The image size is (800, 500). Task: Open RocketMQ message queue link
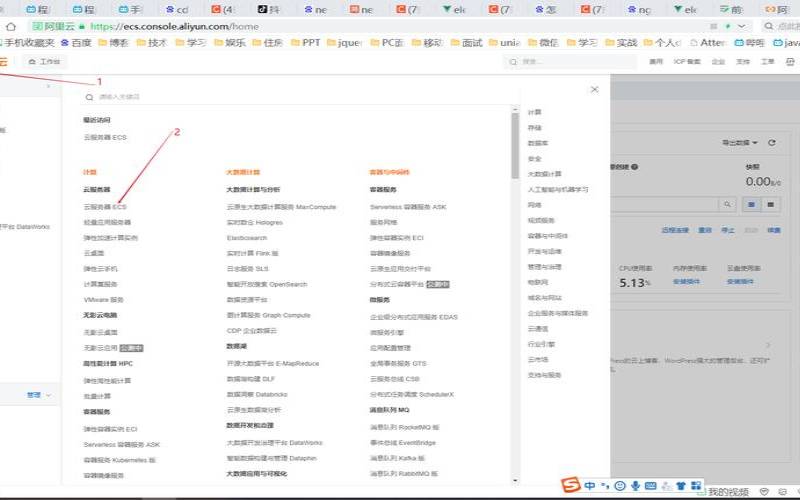(x=405, y=427)
